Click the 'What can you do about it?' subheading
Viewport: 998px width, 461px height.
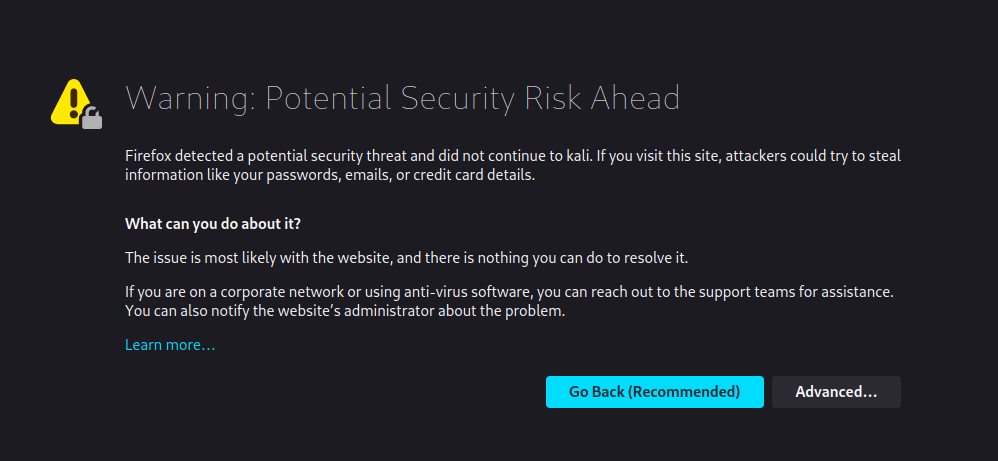tap(213, 224)
